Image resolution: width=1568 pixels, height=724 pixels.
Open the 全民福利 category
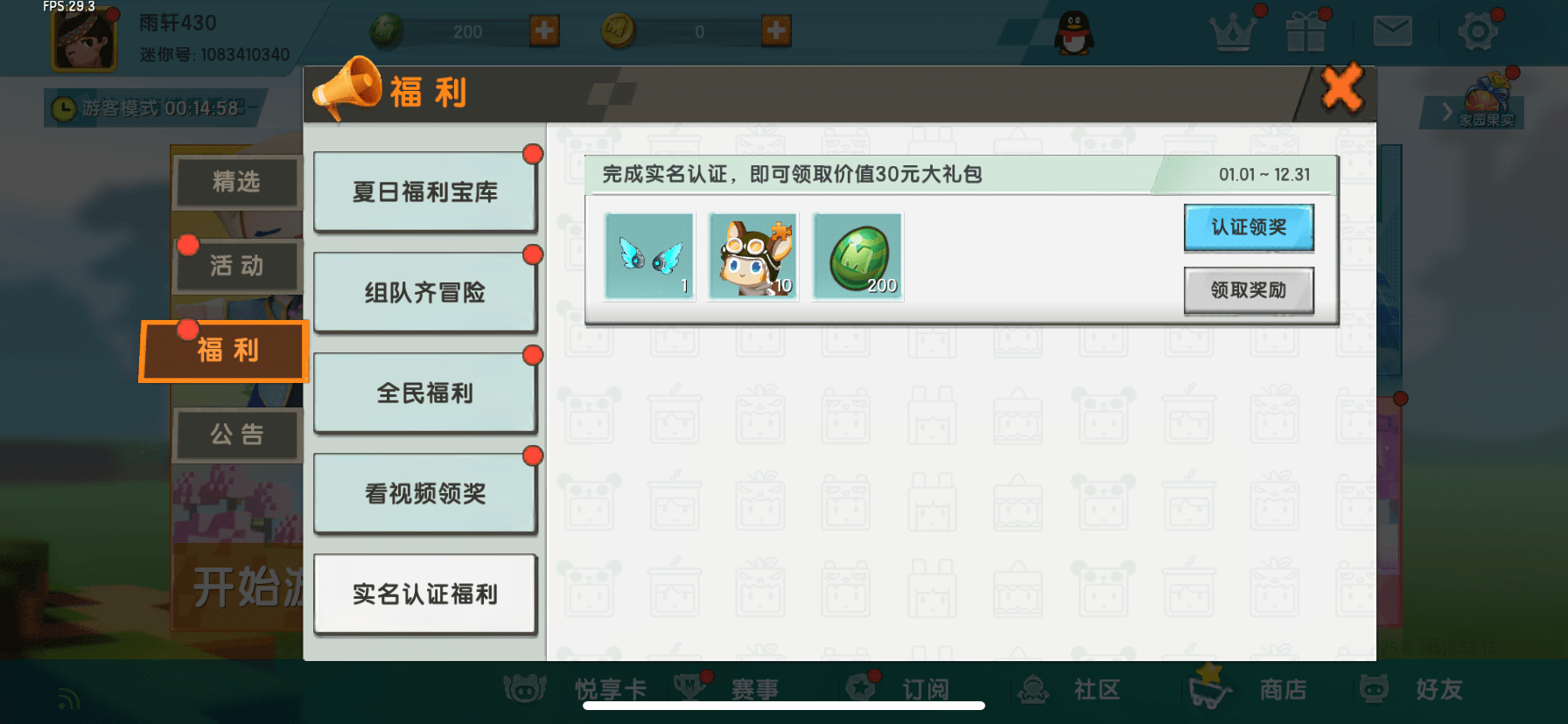424,393
